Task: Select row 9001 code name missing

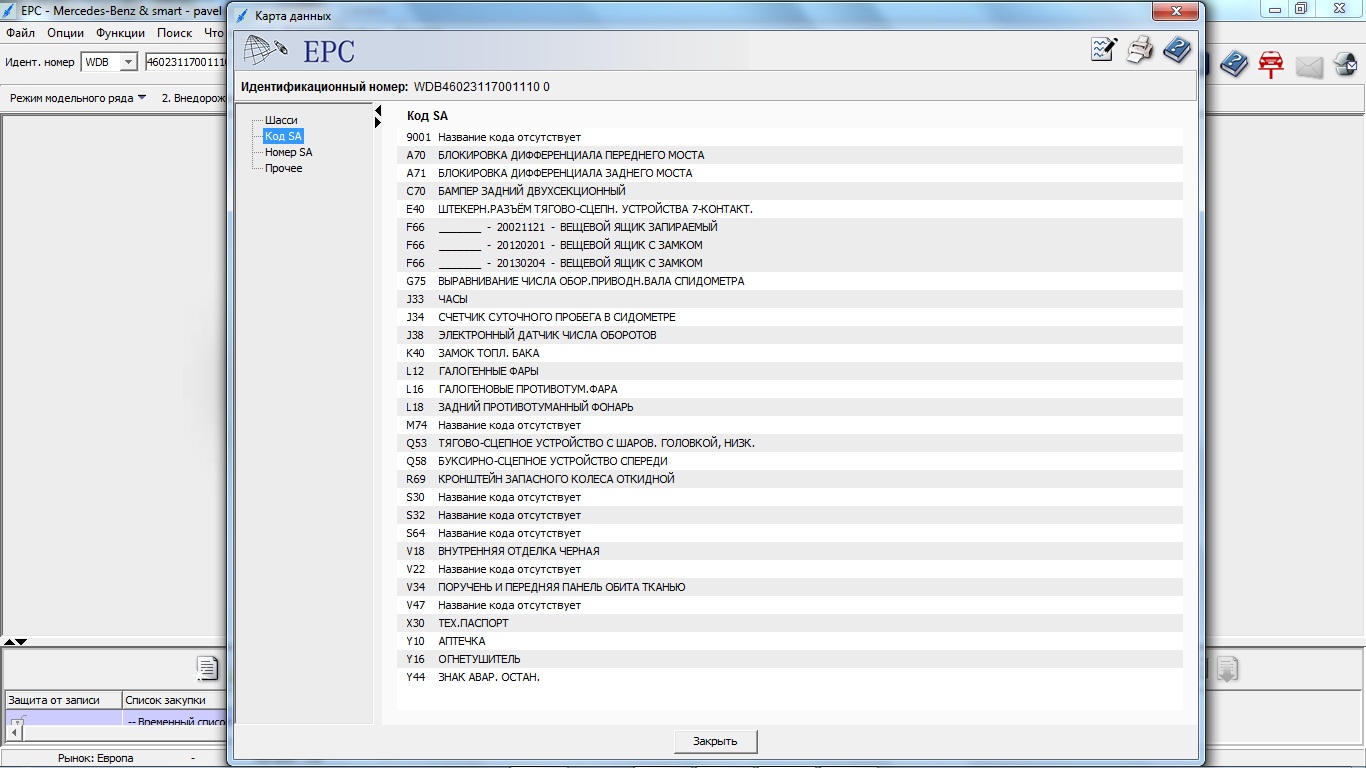Action: [790, 137]
